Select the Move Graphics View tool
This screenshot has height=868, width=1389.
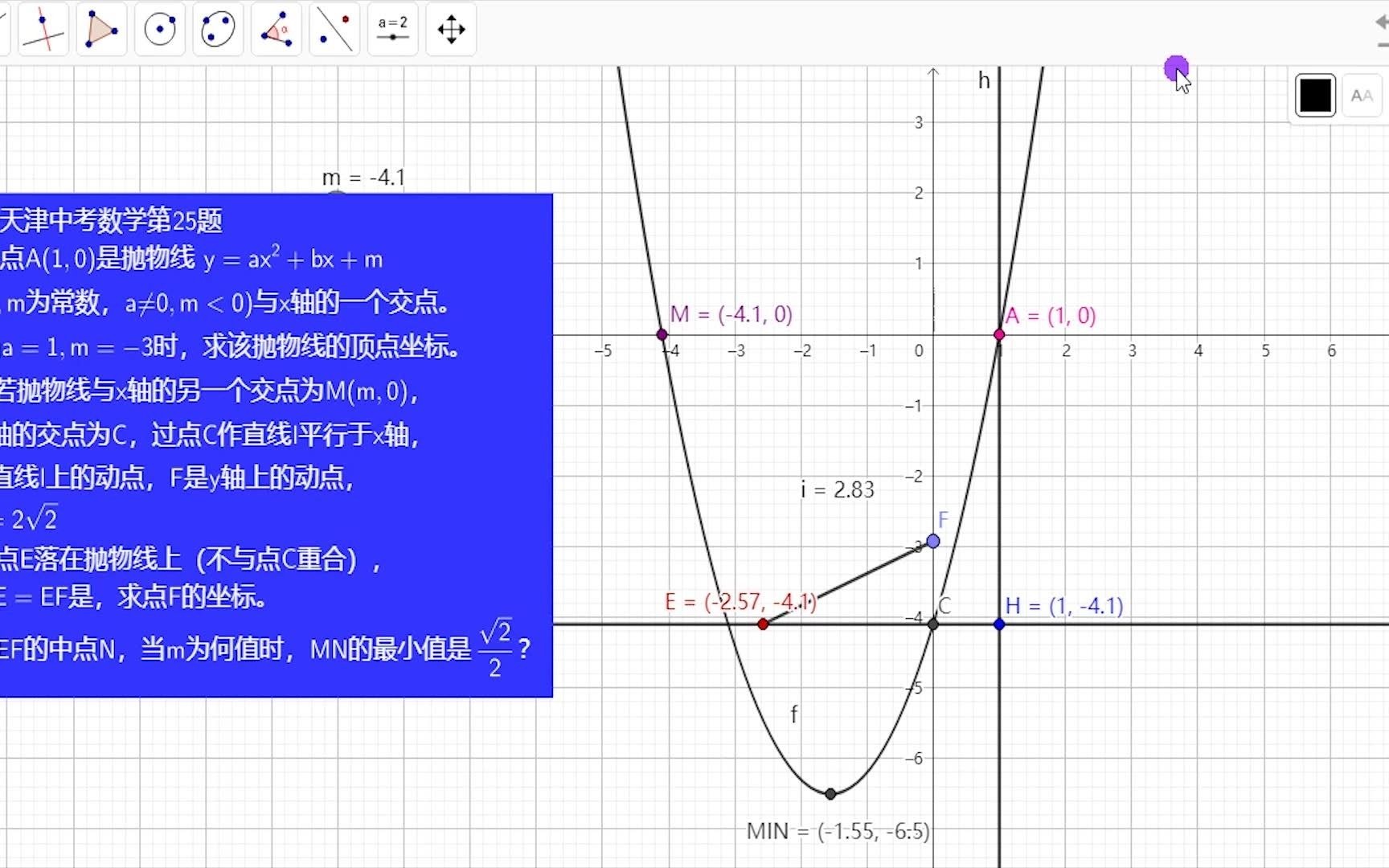pos(451,29)
